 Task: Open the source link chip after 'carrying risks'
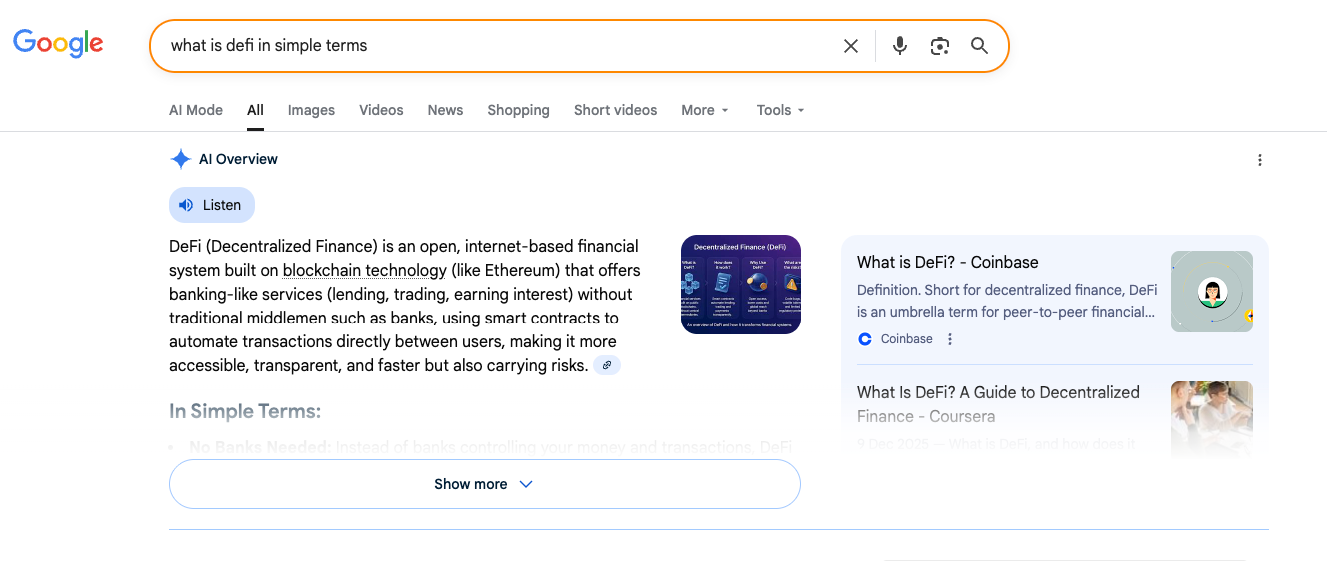click(607, 366)
